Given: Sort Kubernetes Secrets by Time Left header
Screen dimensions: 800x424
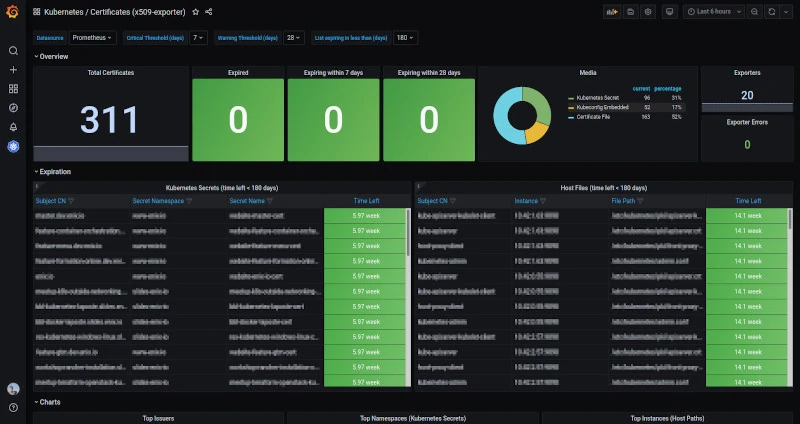Looking at the screenshot, I should (366, 201).
